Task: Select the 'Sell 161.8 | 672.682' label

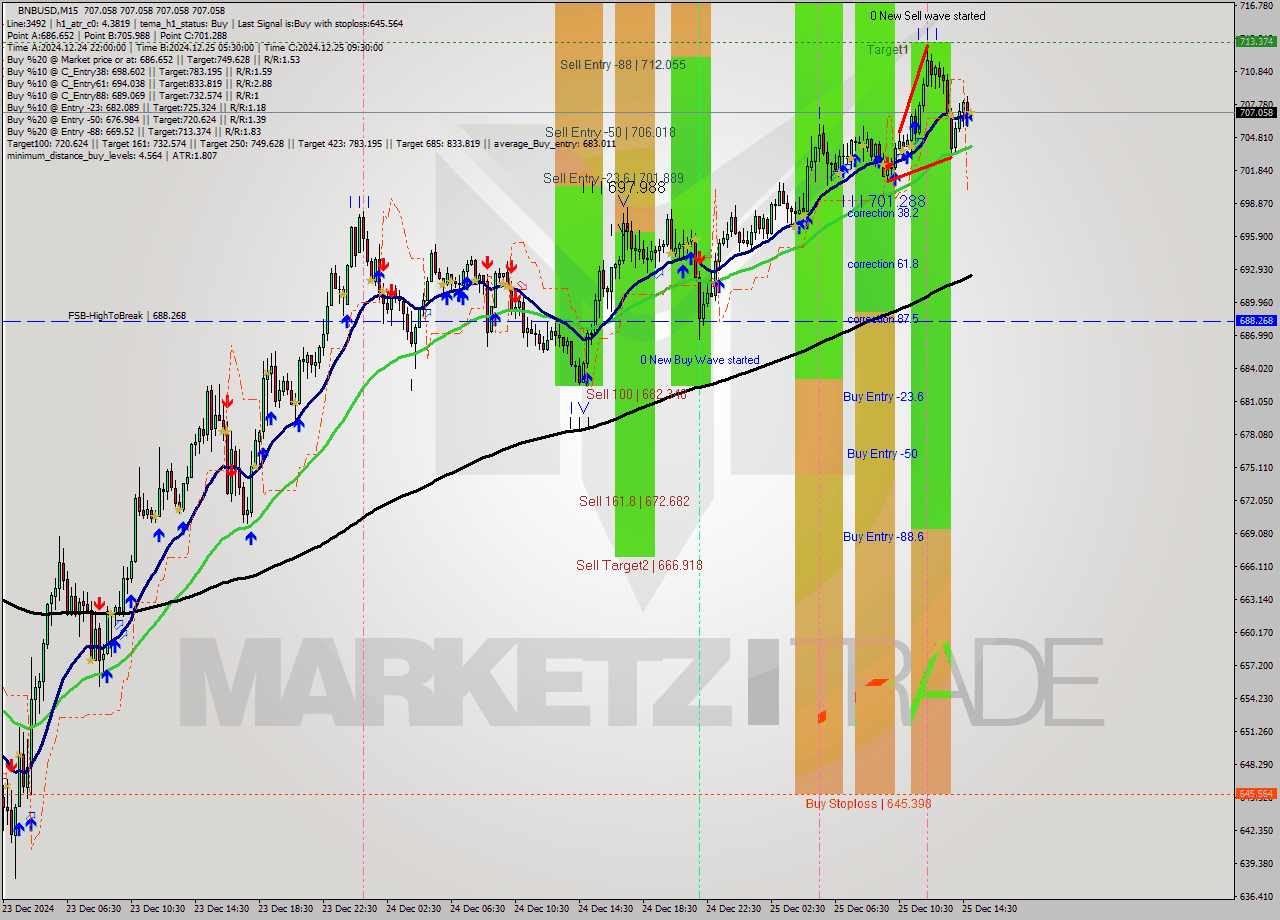Action: coord(634,501)
